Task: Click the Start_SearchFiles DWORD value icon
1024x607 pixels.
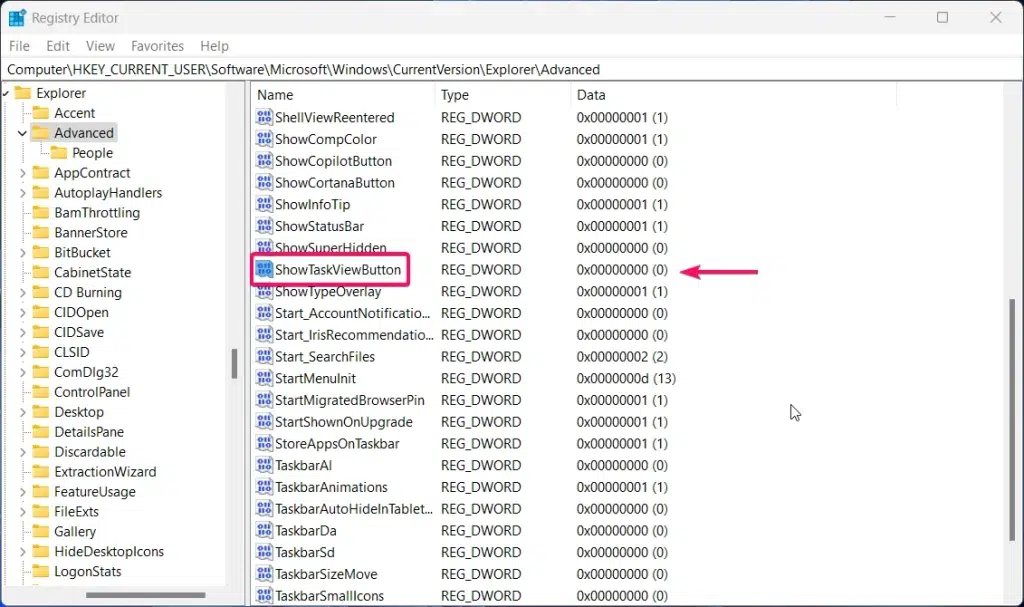Action: point(264,357)
